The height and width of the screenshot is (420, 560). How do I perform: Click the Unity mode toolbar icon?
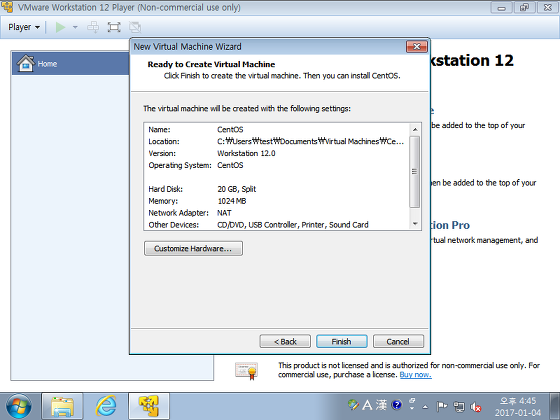click(135, 27)
